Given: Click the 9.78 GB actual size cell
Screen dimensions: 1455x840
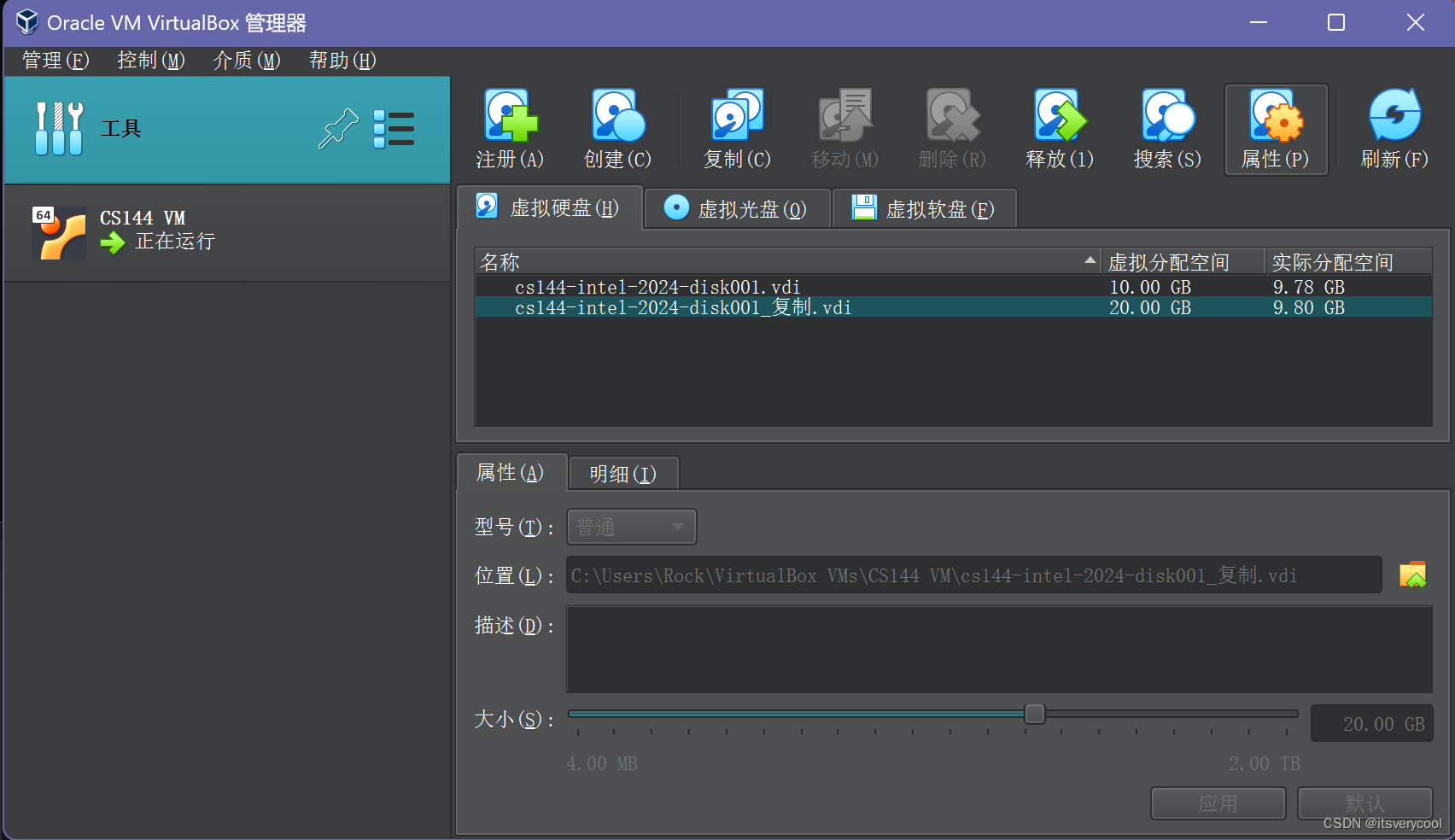Looking at the screenshot, I should coord(1309,287).
